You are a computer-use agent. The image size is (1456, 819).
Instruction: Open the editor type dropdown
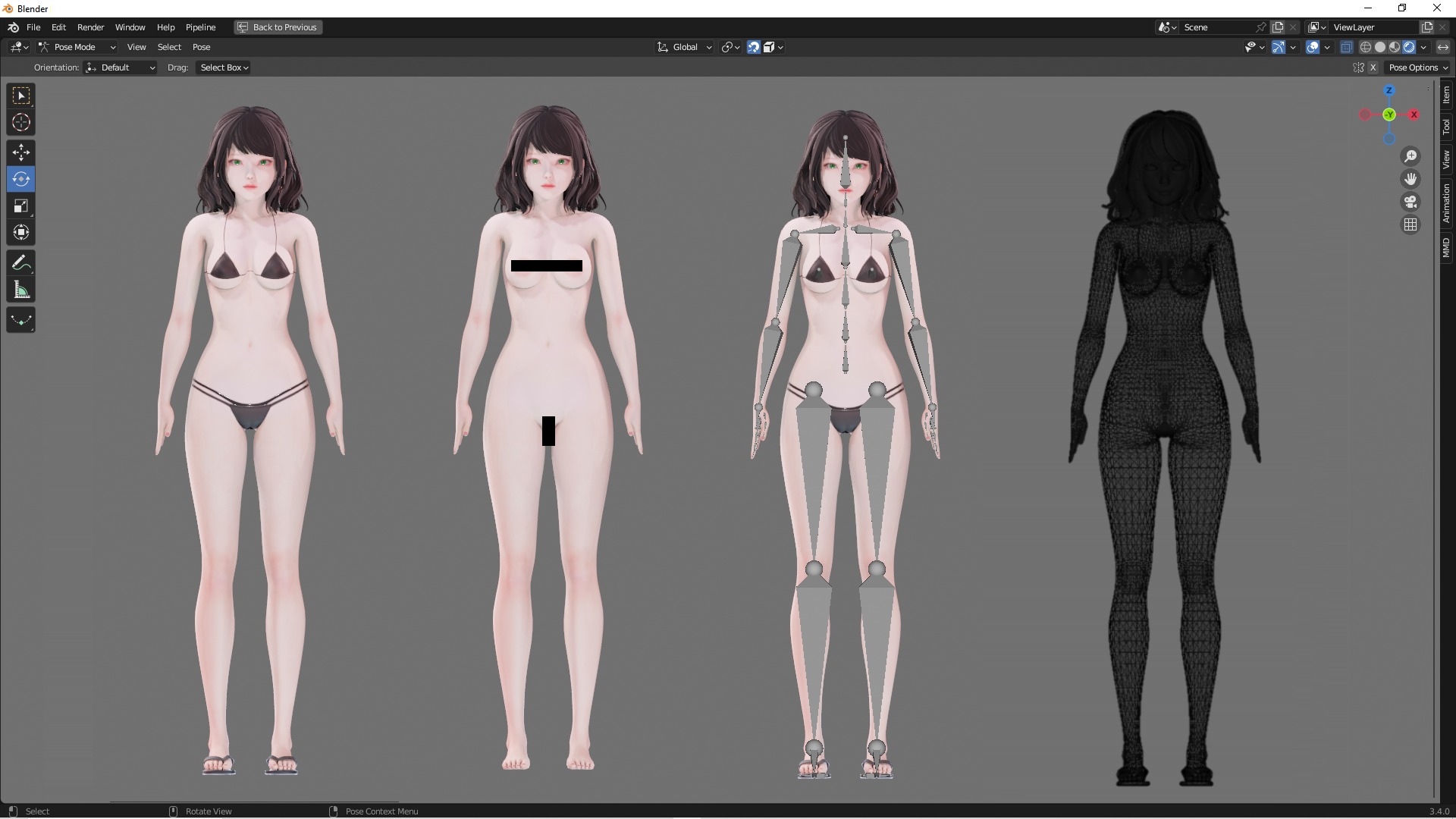click(19, 47)
